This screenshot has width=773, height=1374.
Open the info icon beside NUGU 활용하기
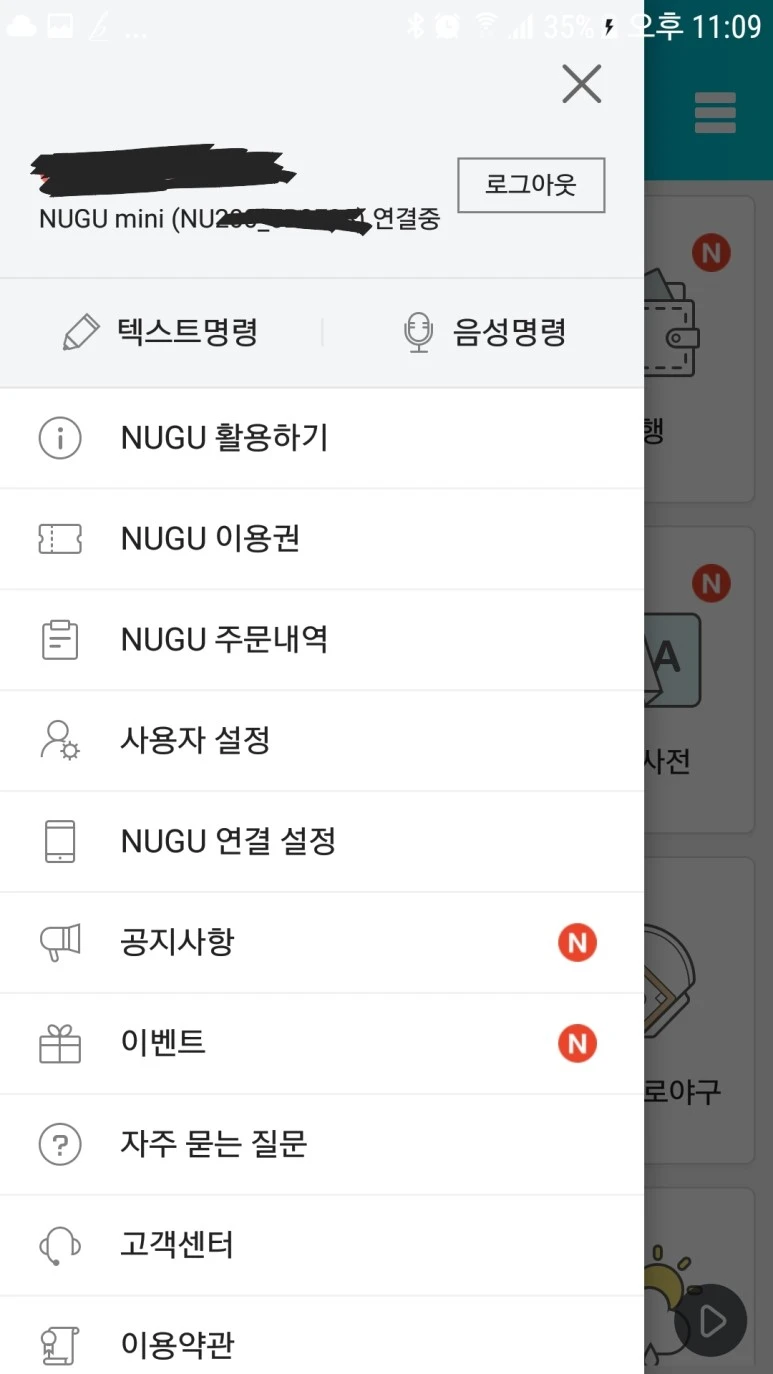60,438
